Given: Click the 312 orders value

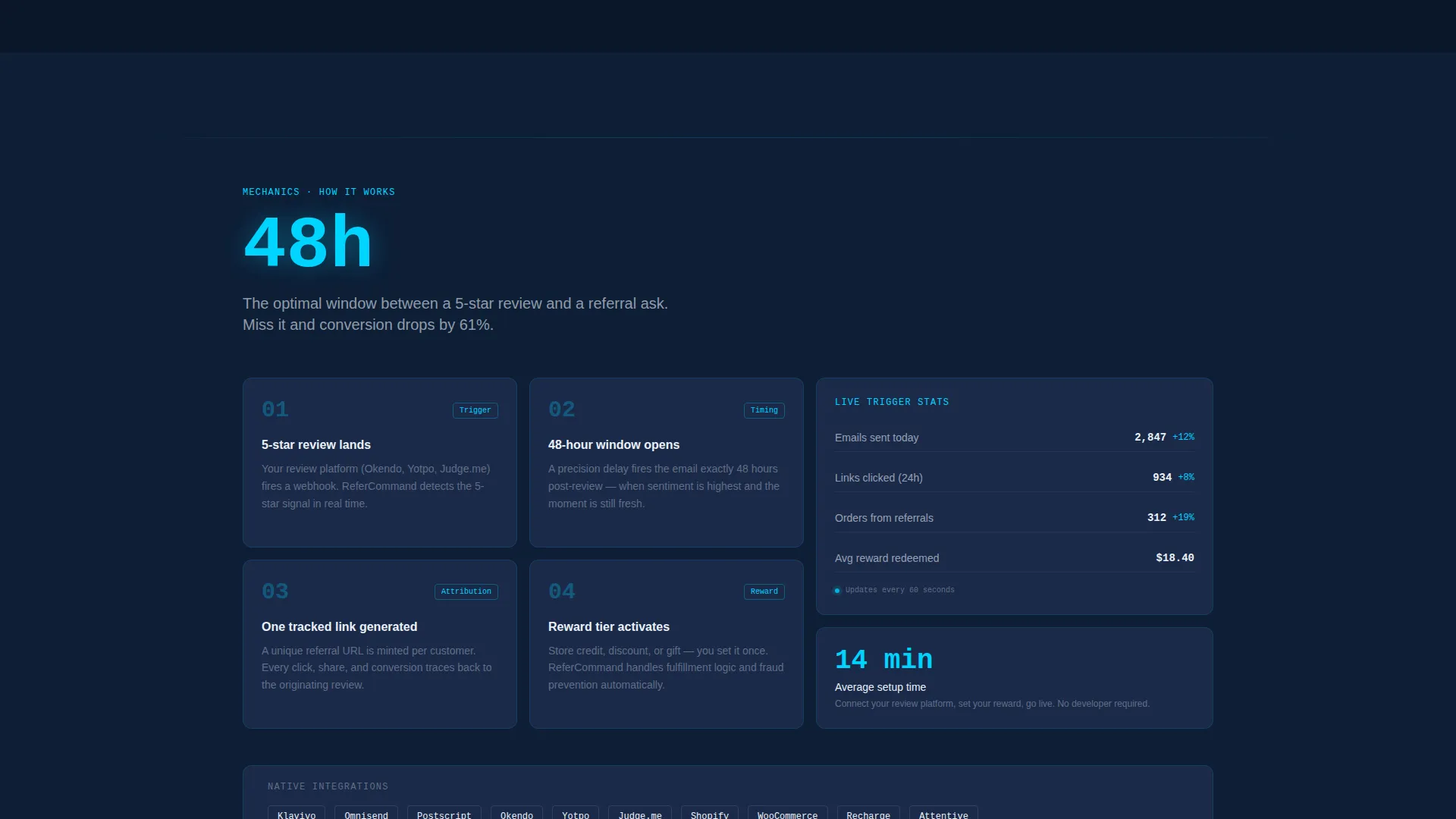Looking at the screenshot, I should tap(1156, 518).
